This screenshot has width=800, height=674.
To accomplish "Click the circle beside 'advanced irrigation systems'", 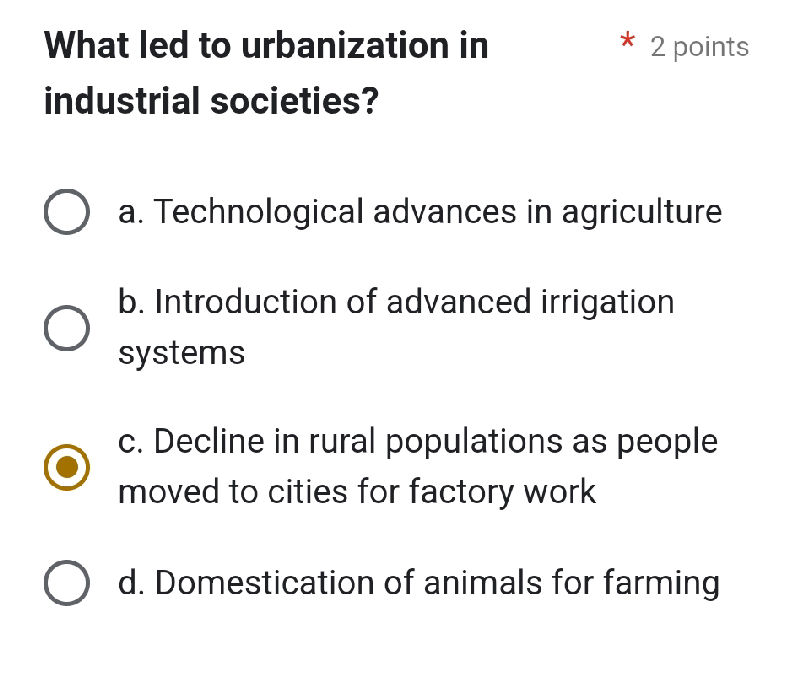I will click(66, 327).
